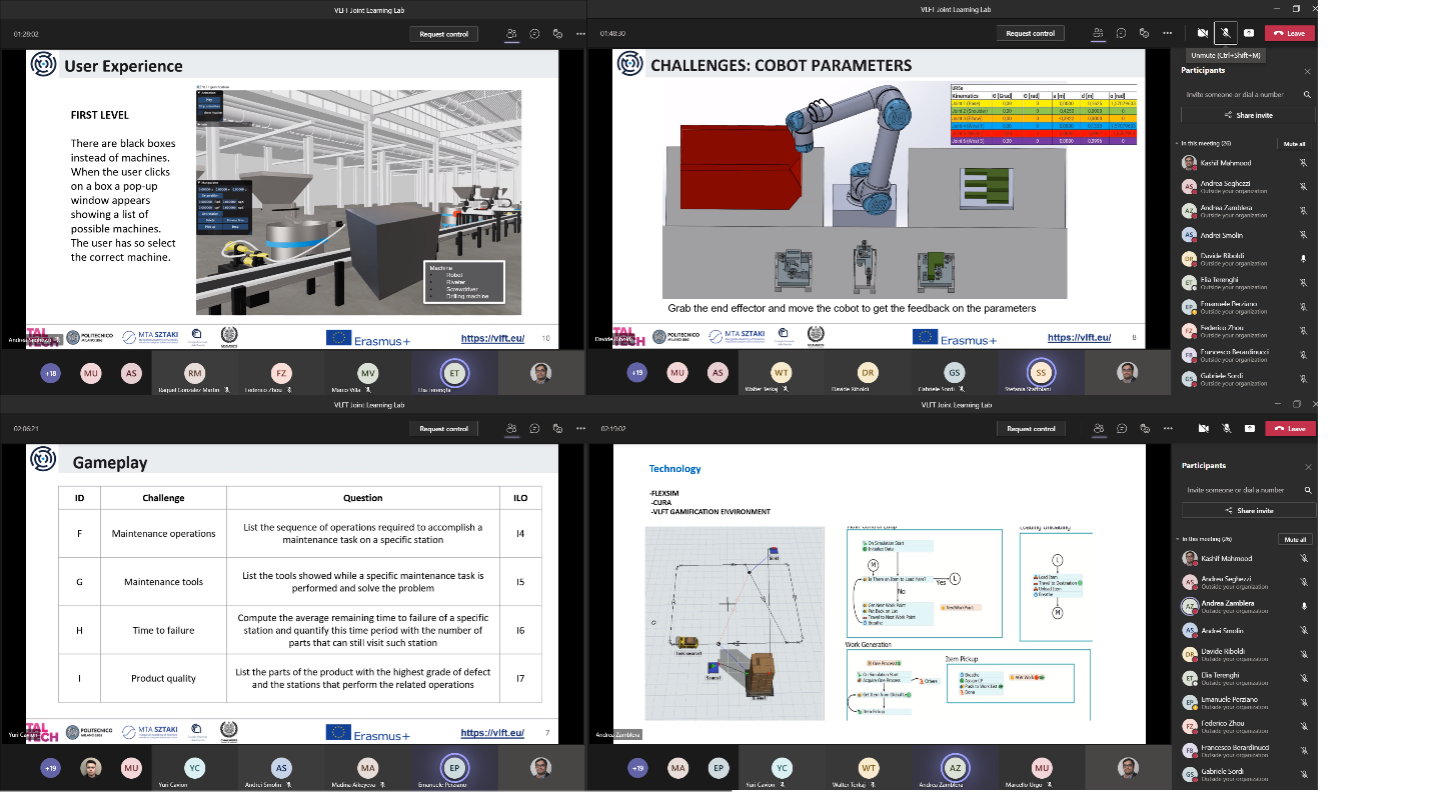
Task: Click search icon in Cobot Parameters participants panel
Action: pyautogui.click(x=1307, y=94)
